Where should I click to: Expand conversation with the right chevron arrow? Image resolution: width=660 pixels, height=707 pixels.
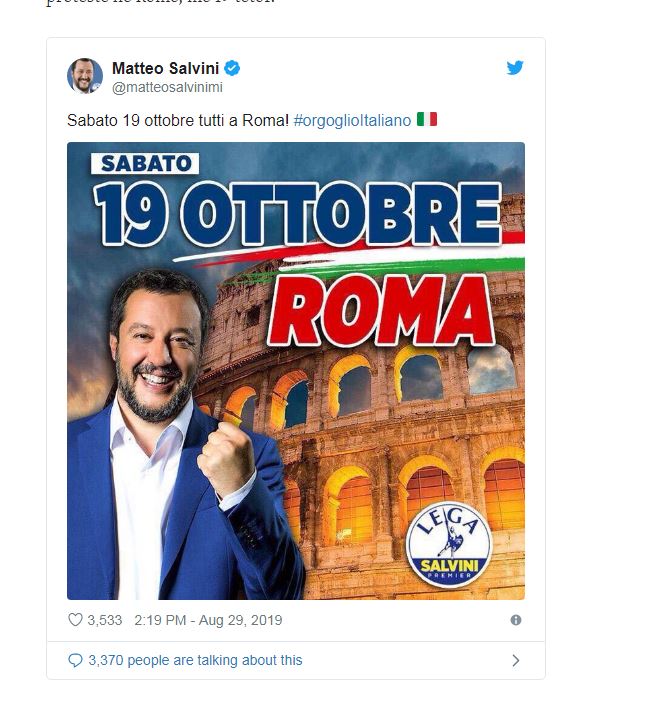pos(516,660)
